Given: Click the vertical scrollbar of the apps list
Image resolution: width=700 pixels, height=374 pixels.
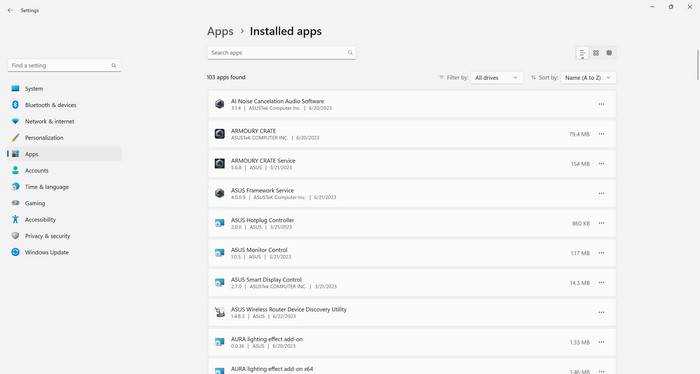Looking at the screenshot, I should 697,64.
